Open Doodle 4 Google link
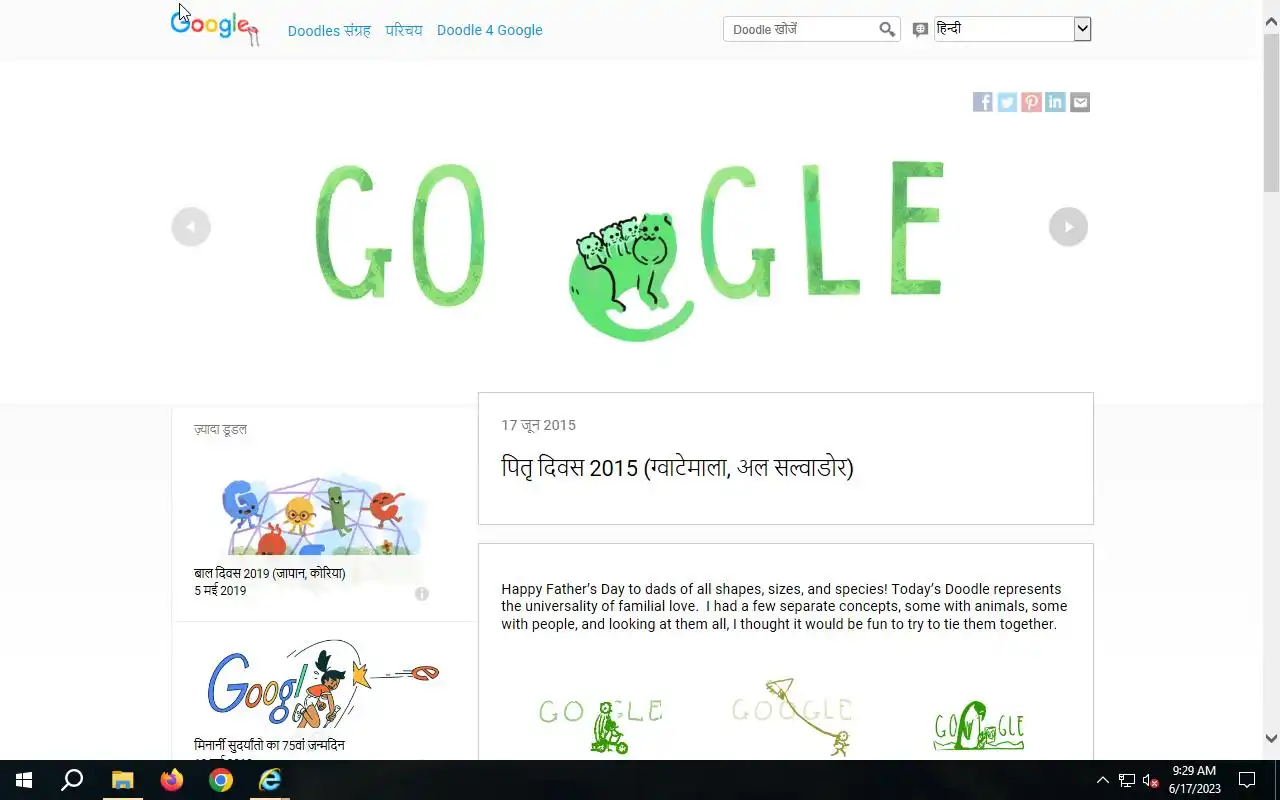Viewport: 1280px width, 800px height. point(490,30)
